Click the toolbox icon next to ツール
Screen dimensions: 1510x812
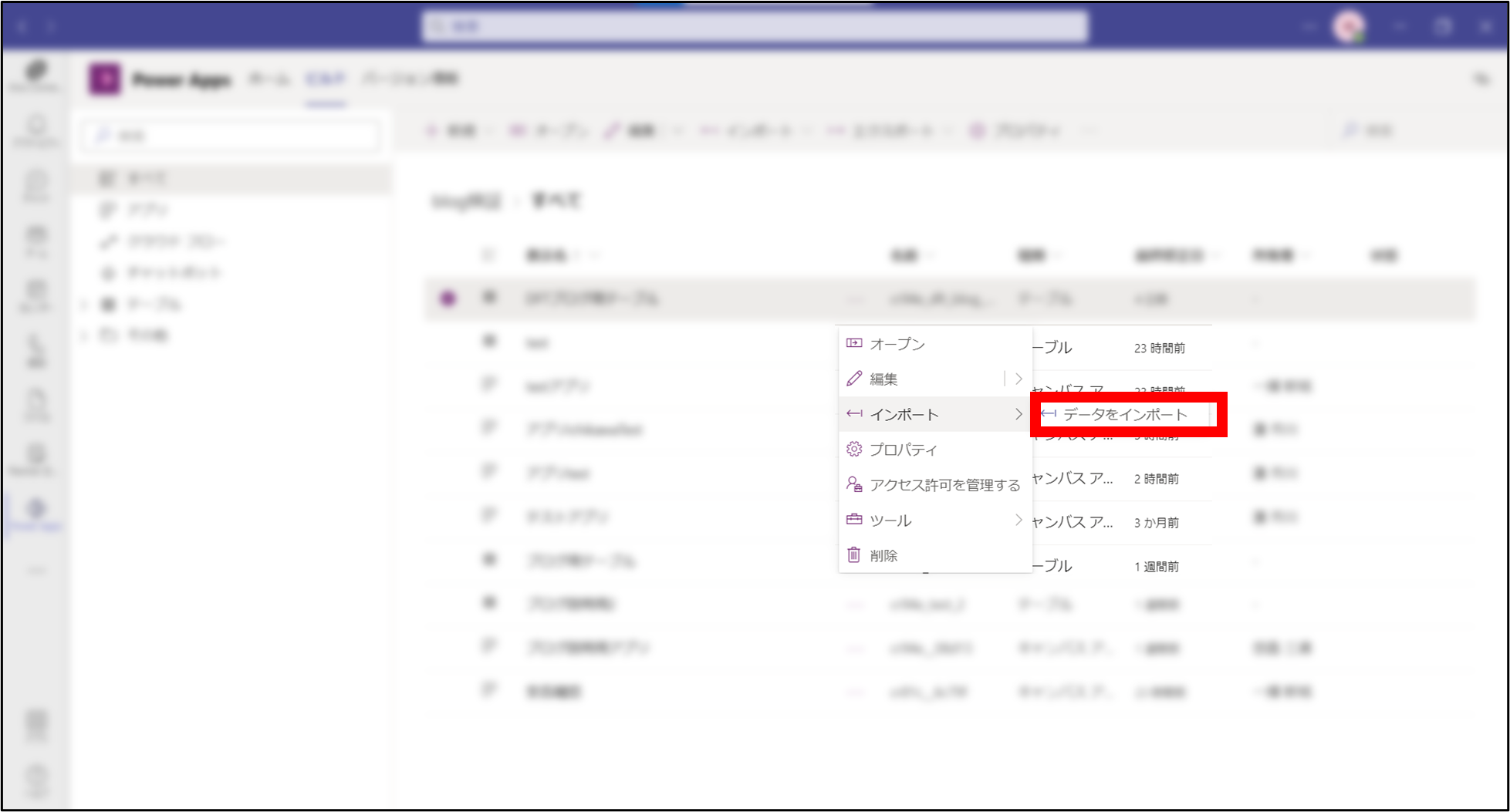tap(853, 520)
